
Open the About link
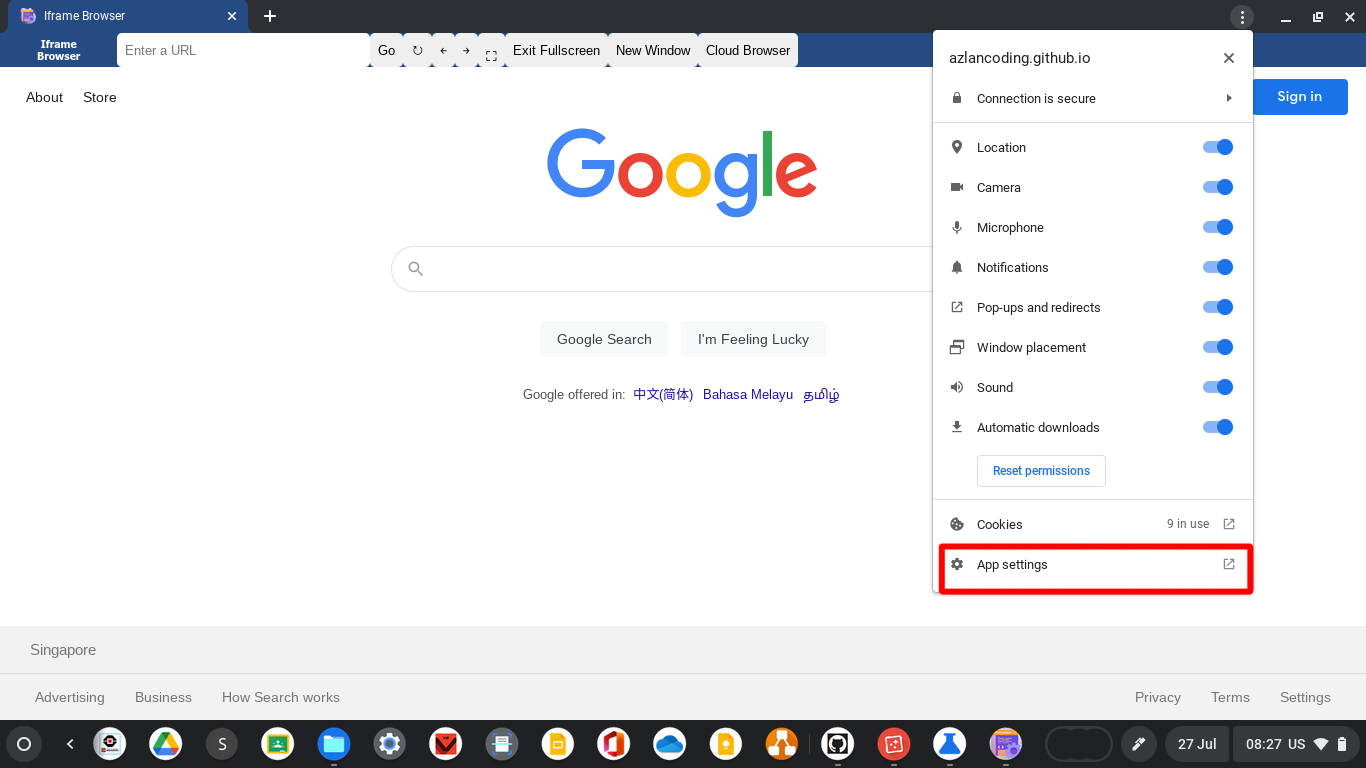click(x=44, y=97)
